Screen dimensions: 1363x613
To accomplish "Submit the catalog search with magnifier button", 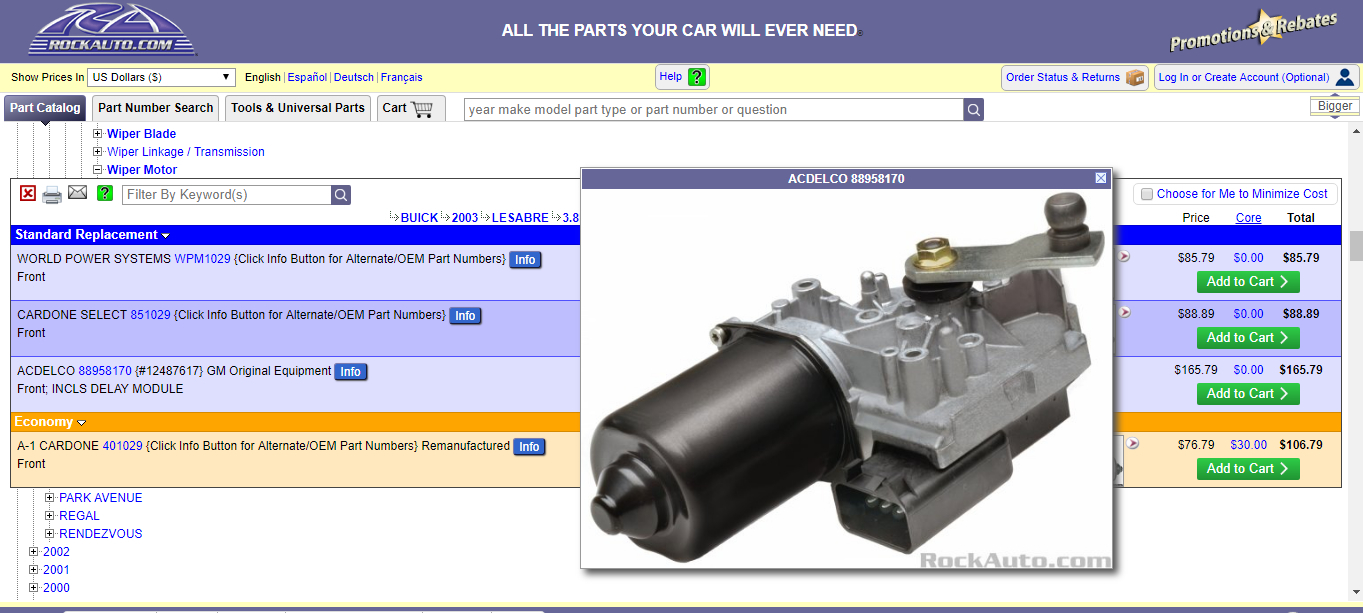I will pos(973,110).
